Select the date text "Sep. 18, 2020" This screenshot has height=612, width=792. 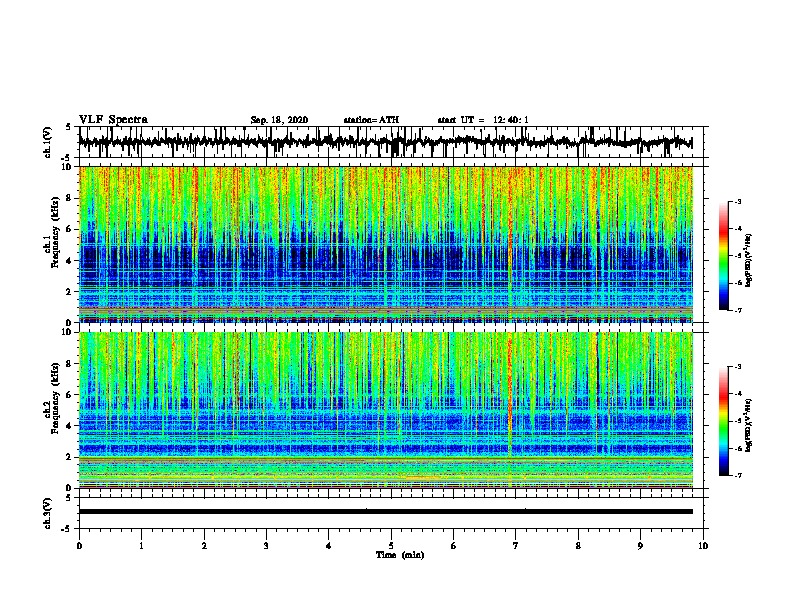tap(279, 120)
